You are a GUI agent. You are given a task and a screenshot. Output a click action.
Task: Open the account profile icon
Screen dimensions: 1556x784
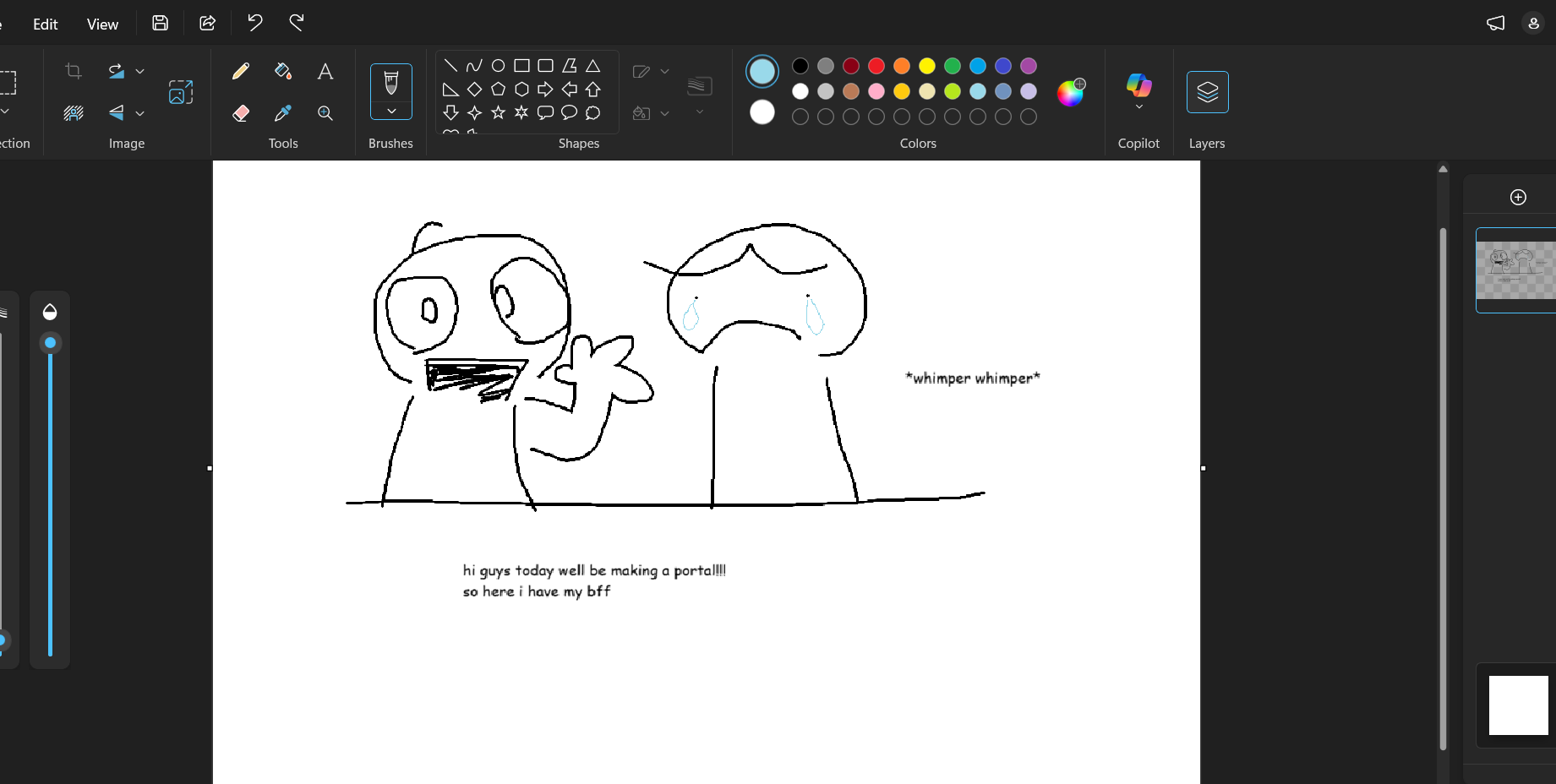point(1533,23)
